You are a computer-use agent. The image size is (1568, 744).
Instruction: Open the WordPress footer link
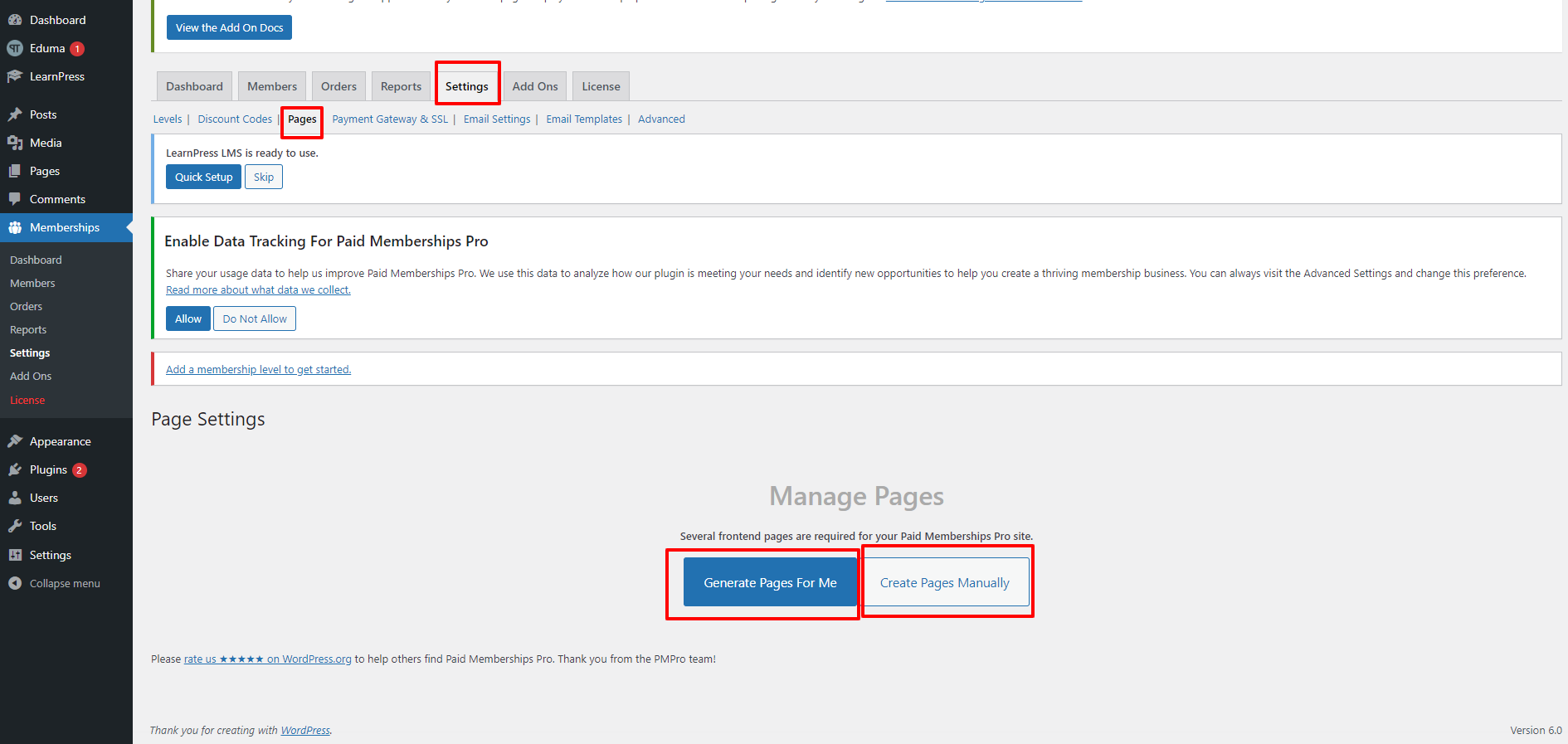tap(305, 731)
